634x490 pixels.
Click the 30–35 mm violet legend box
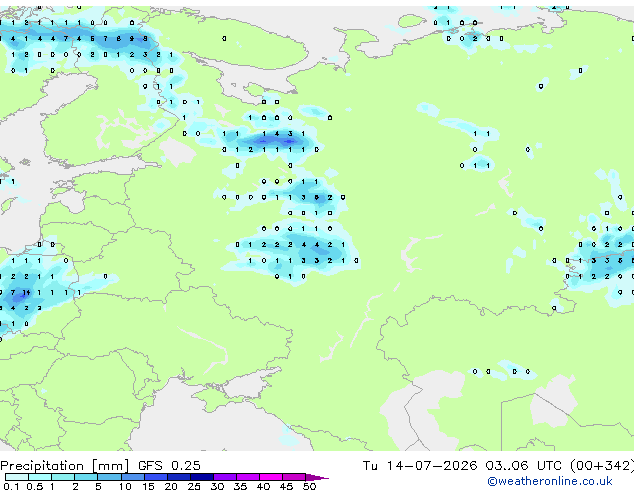coord(225,477)
